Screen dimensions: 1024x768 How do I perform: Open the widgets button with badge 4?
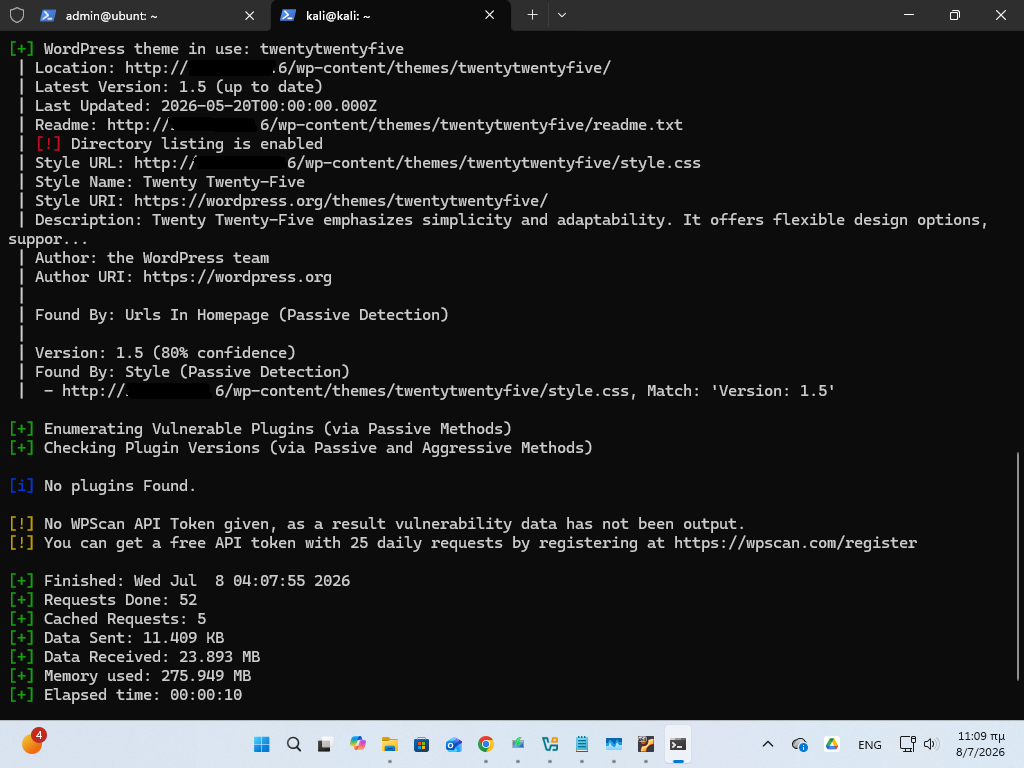pyautogui.click(x=32, y=743)
